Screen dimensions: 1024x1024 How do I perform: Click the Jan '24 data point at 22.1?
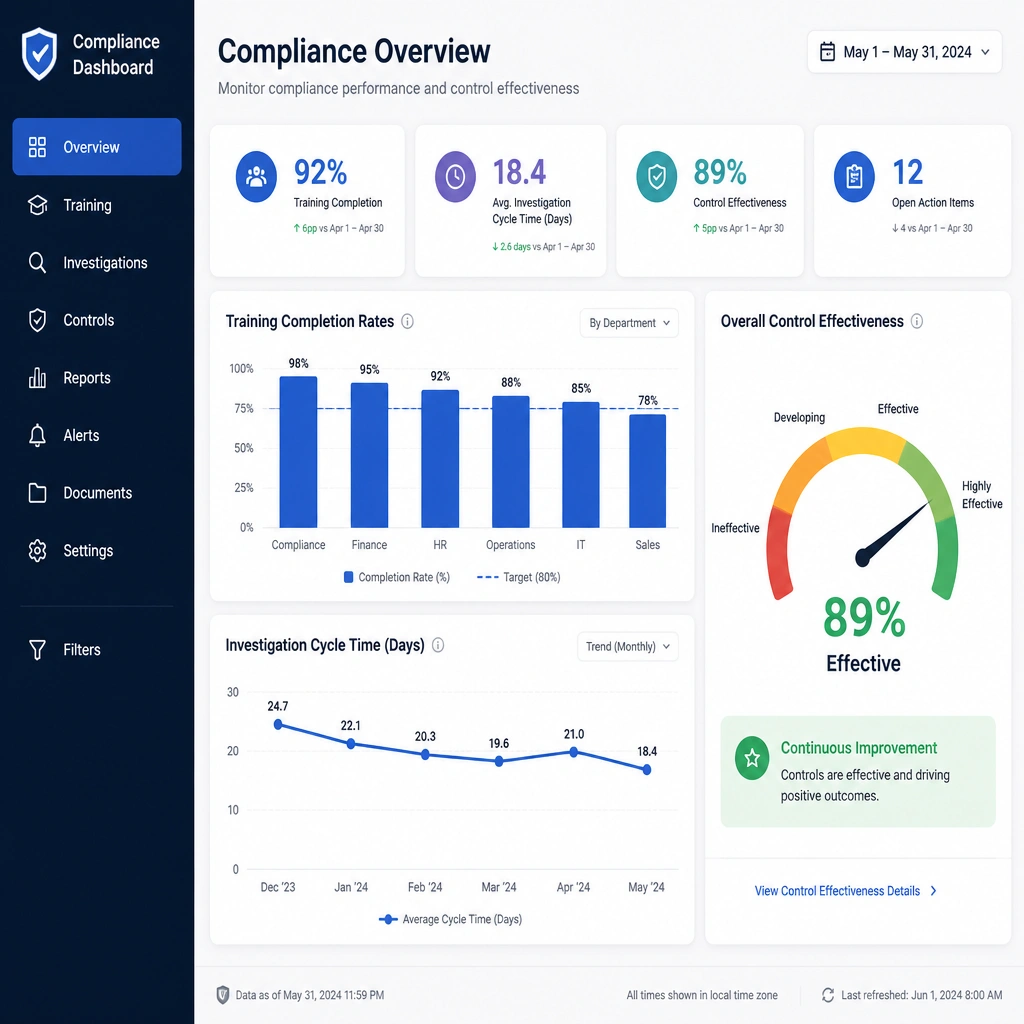click(351, 744)
